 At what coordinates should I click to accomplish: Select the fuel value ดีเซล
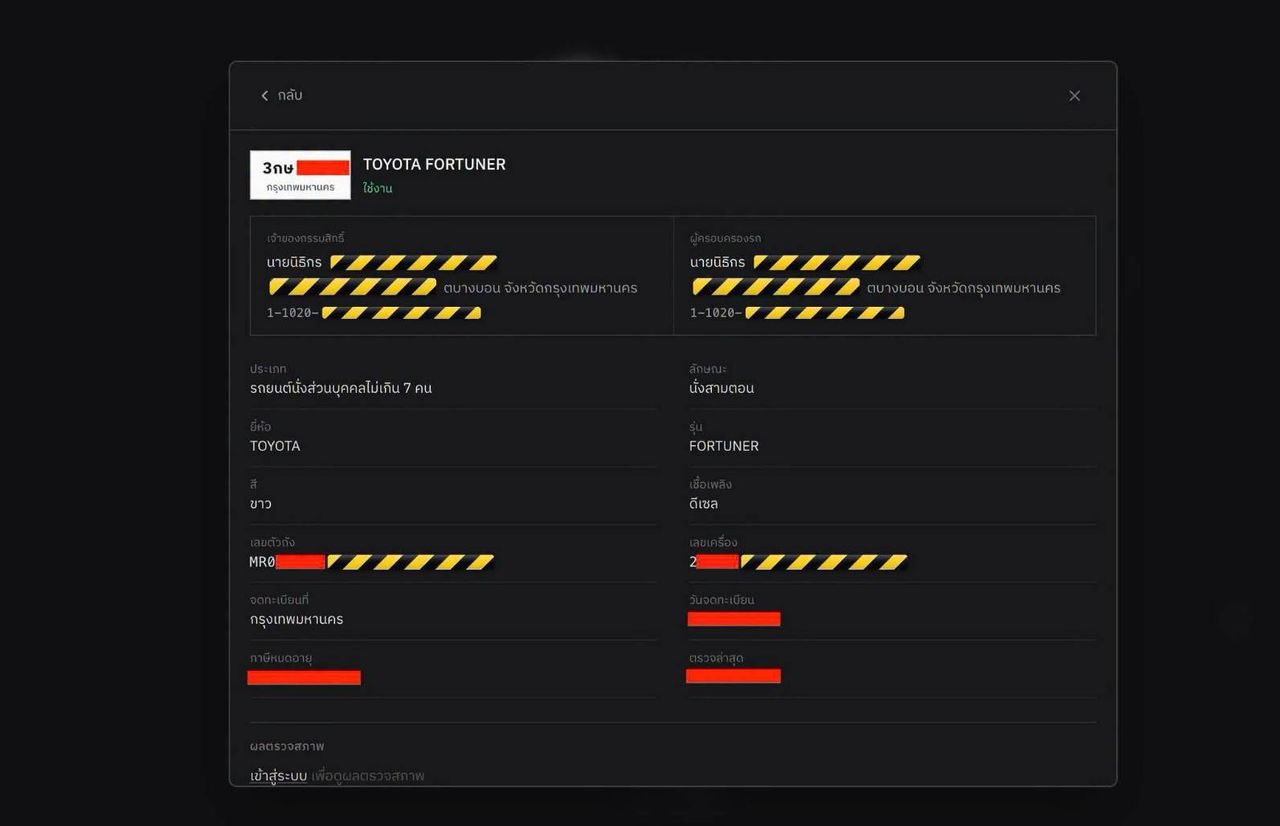pos(704,503)
